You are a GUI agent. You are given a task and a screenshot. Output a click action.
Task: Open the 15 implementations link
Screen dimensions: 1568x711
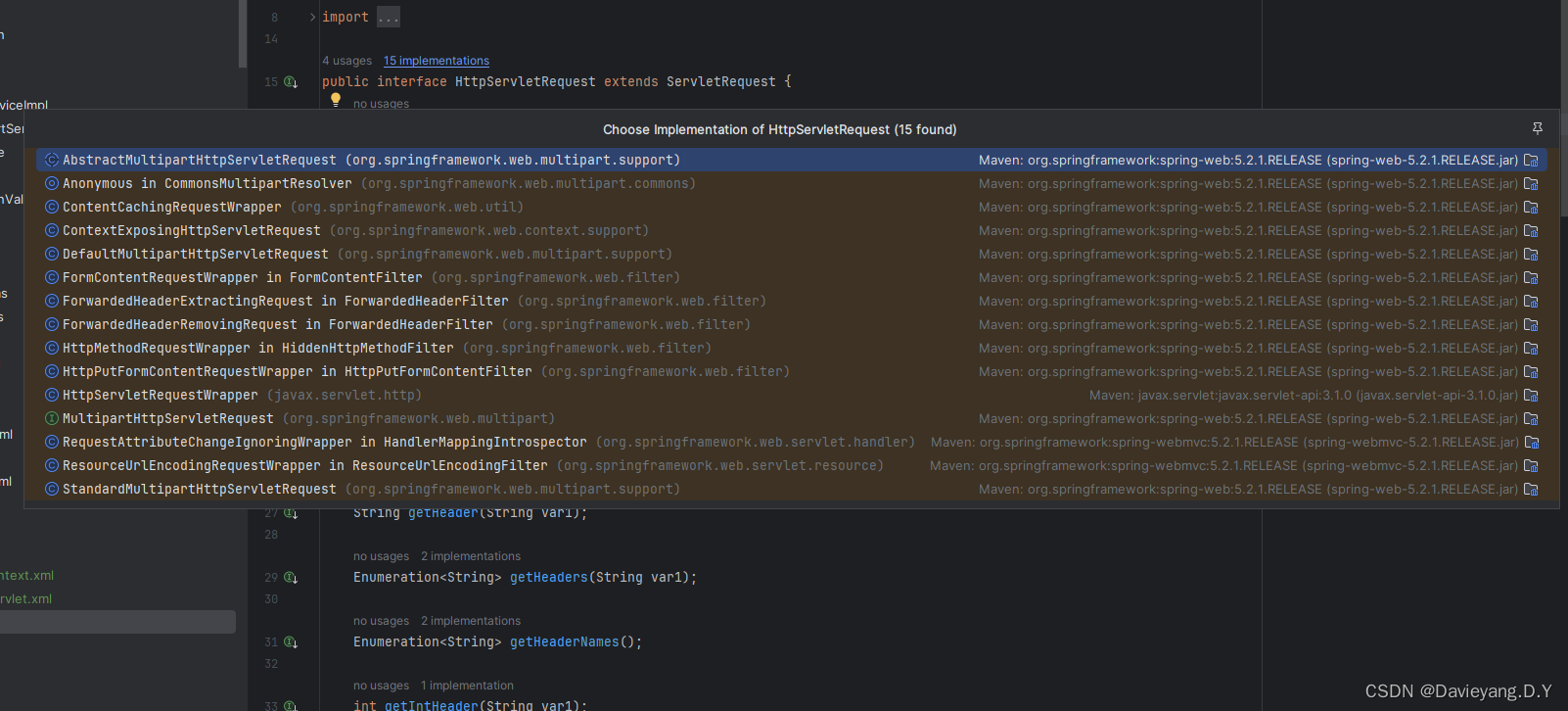[437, 61]
